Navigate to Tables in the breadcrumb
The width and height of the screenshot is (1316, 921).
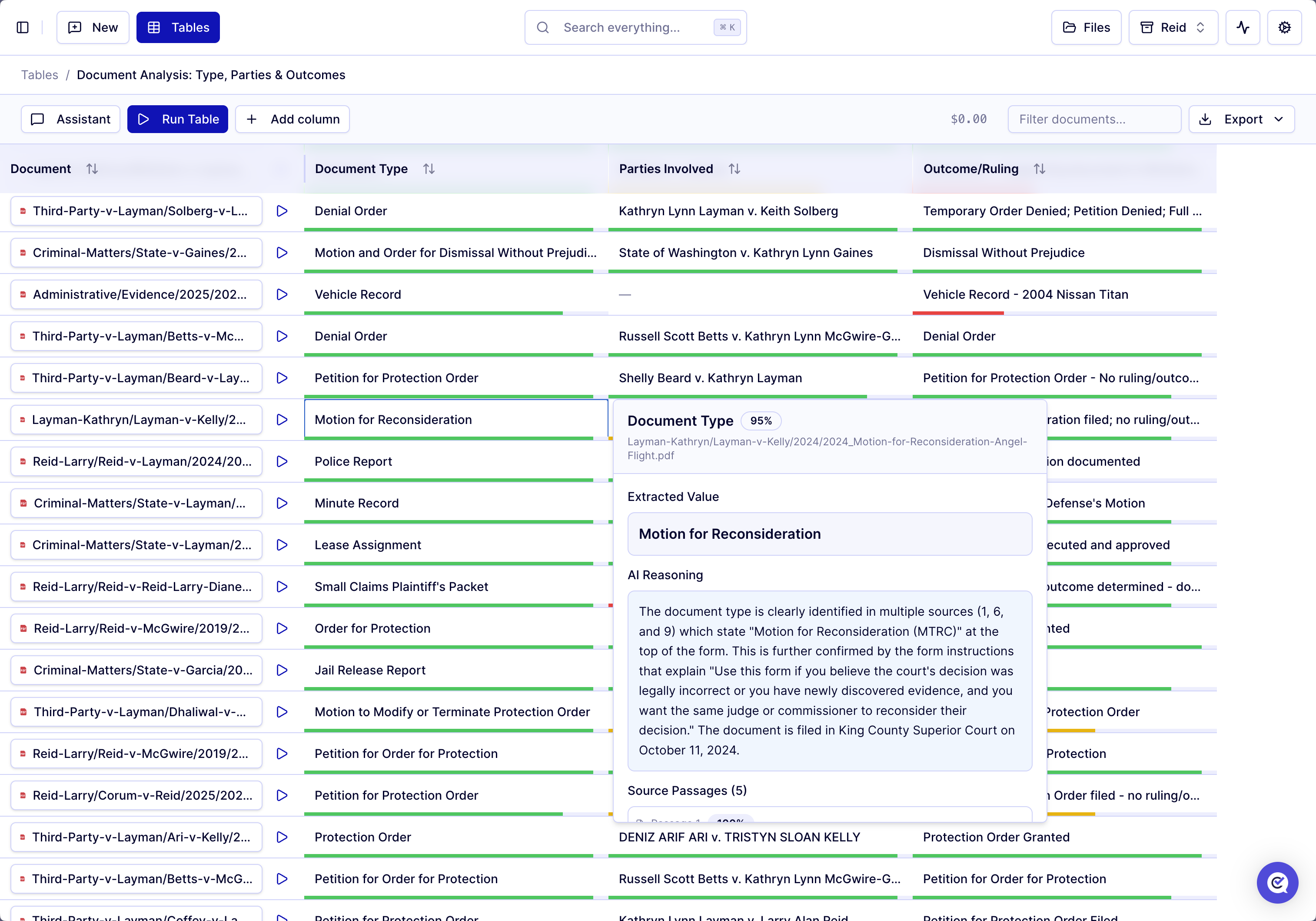click(39, 74)
